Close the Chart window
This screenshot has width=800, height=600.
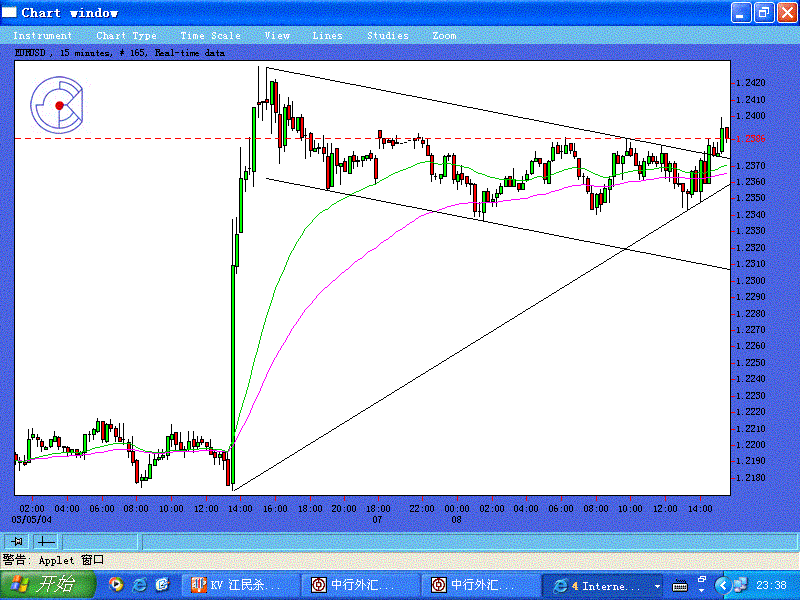[x=787, y=13]
